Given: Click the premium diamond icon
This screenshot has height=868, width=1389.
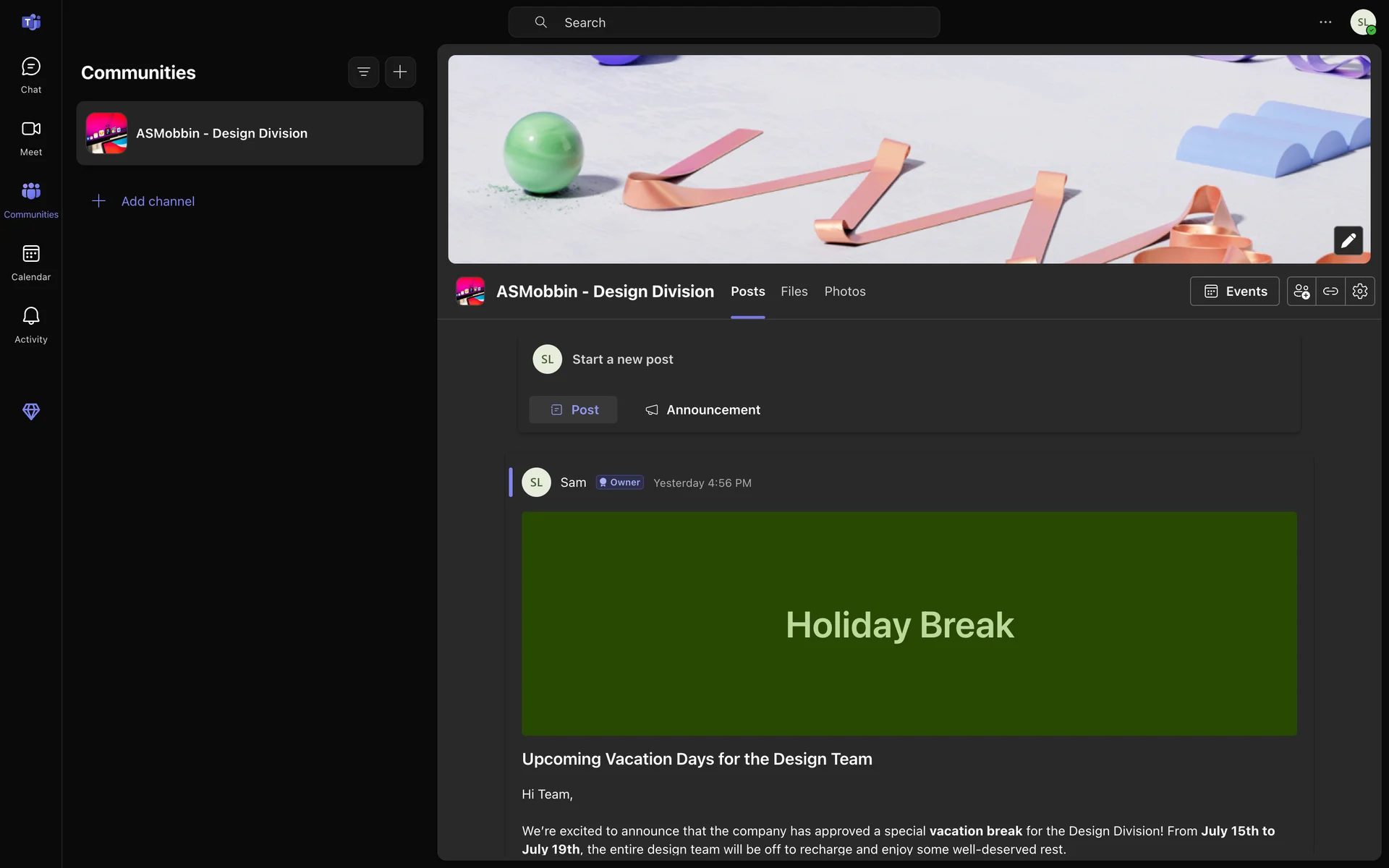Looking at the screenshot, I should [x=30, y=412].
